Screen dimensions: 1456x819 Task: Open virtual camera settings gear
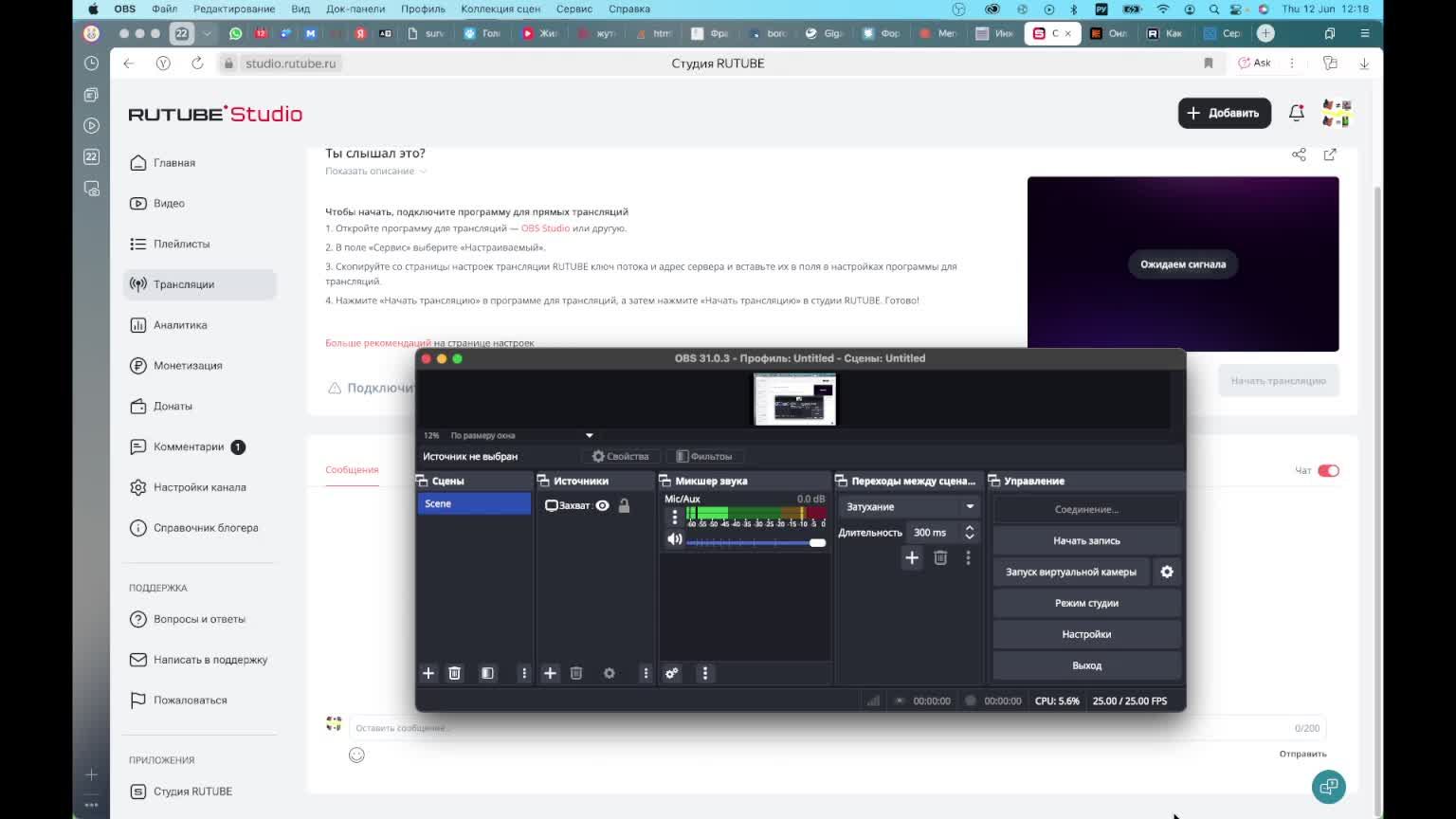[1167, 572]
